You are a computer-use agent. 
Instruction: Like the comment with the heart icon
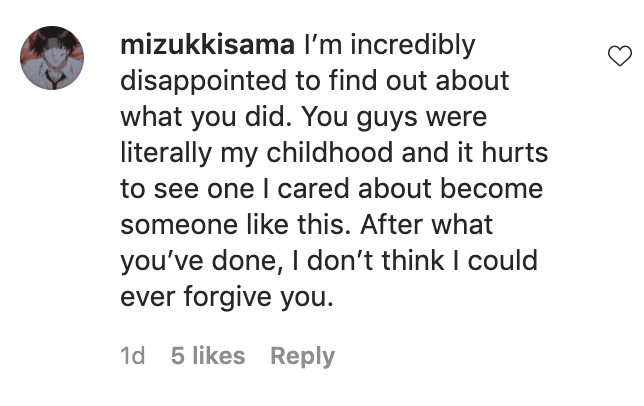click(620, 57)
